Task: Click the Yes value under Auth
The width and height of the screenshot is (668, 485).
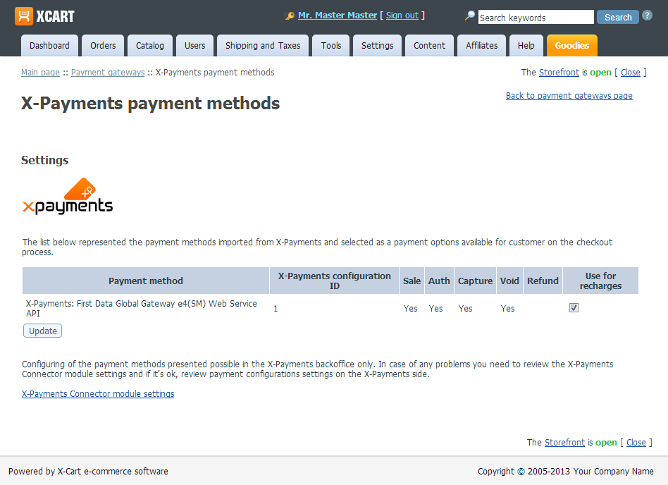Action: tap(436, 309)
